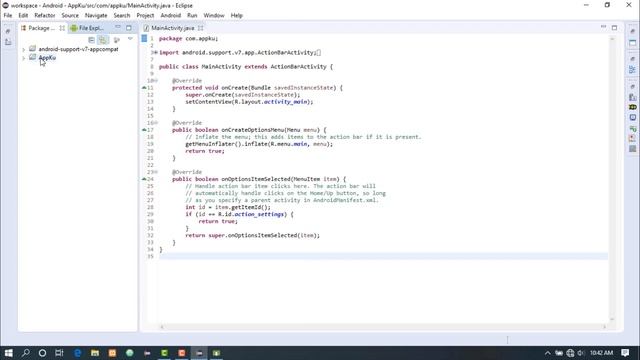Open Package Explorer view menu arrow
Viewport: 640px width, 360px height.
point(130,39)
